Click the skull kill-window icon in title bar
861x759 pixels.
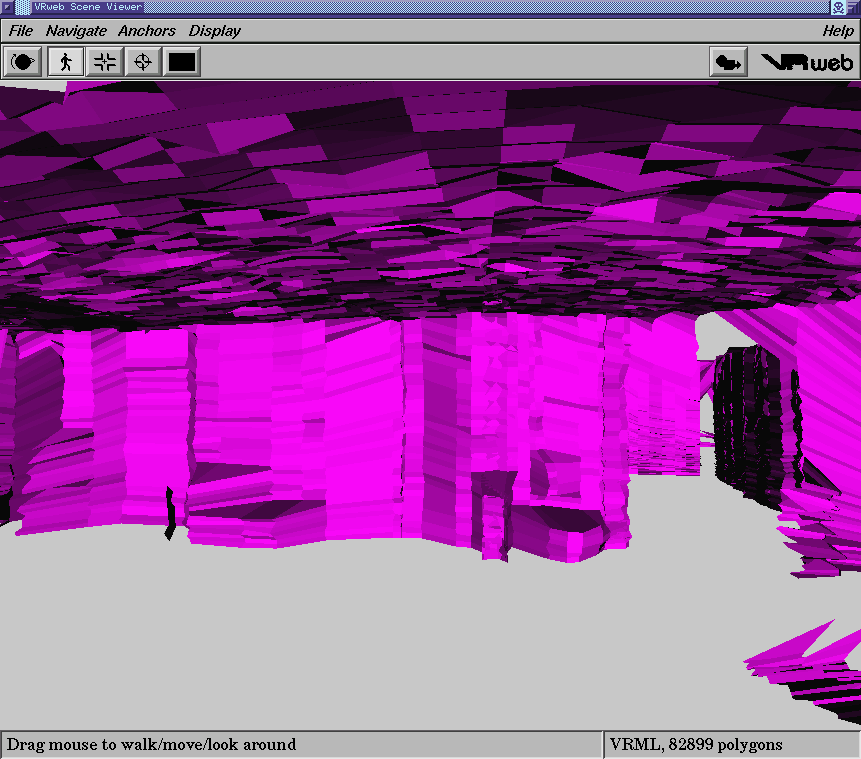click(837, 7)
